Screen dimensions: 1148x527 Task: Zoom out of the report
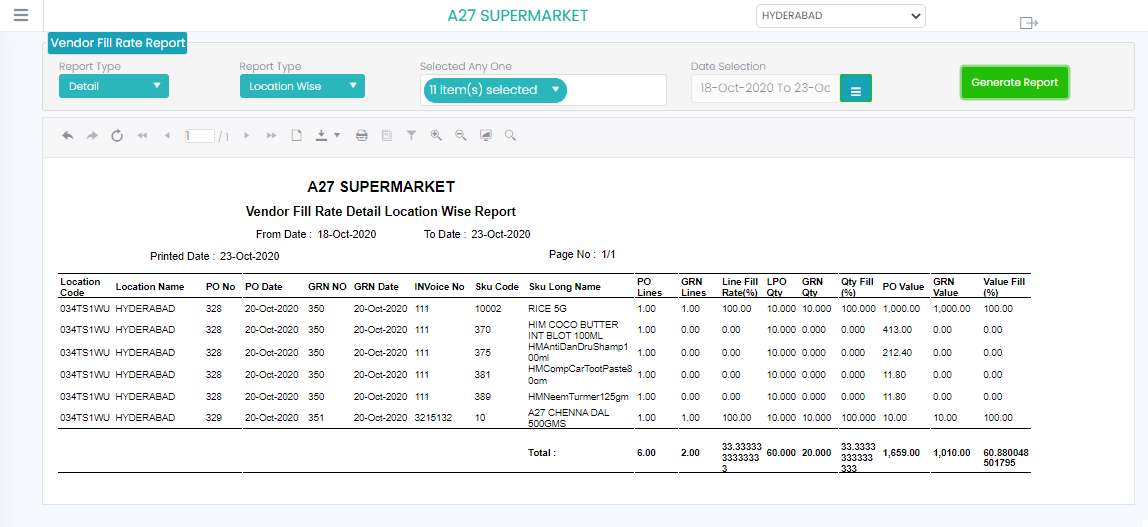coord(461,135)
